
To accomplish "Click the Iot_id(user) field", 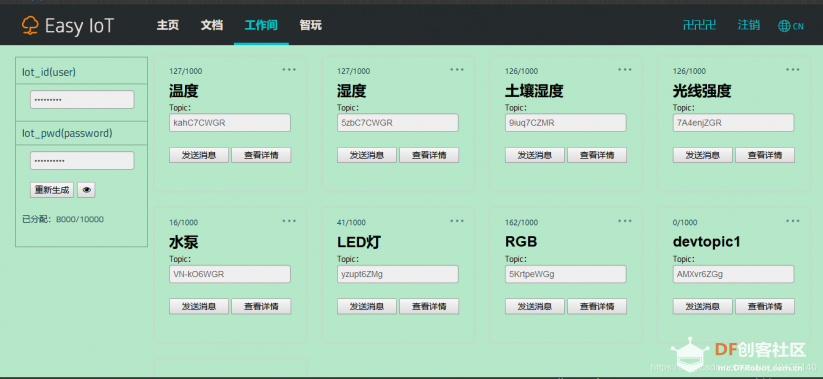I will tap(82, 99).
